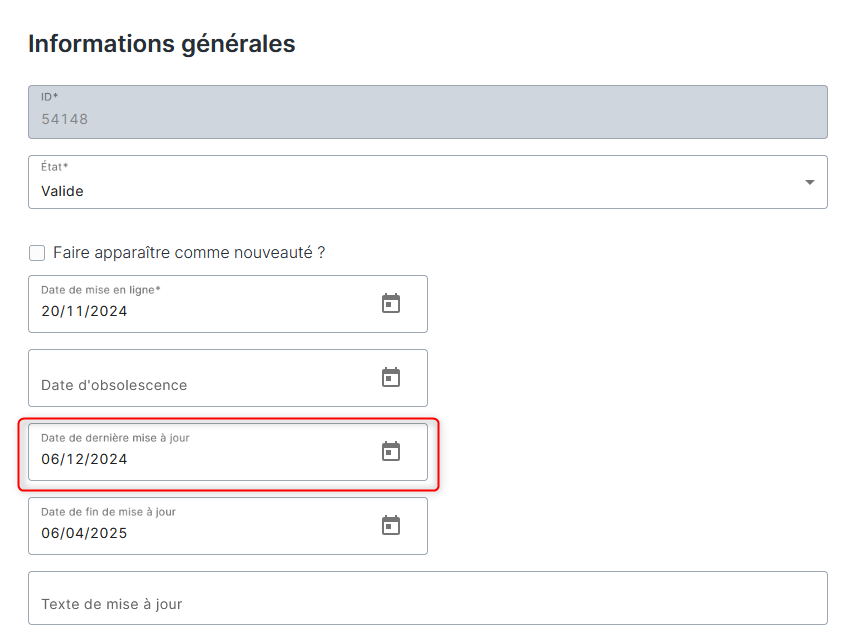
Task: Click the 'Date de dernière mise à jour' label
Action: pyautogui.click(x=115, y=438)
